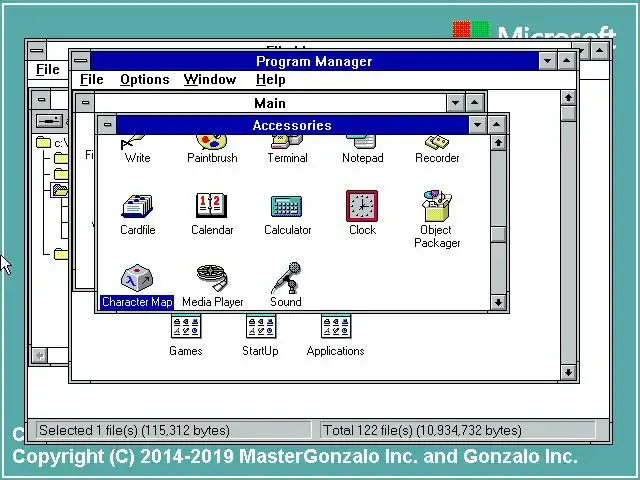Viewport: 640px width, 480px height.
Task: Open the Help menu in Program Manager
Action: point(270,80)
